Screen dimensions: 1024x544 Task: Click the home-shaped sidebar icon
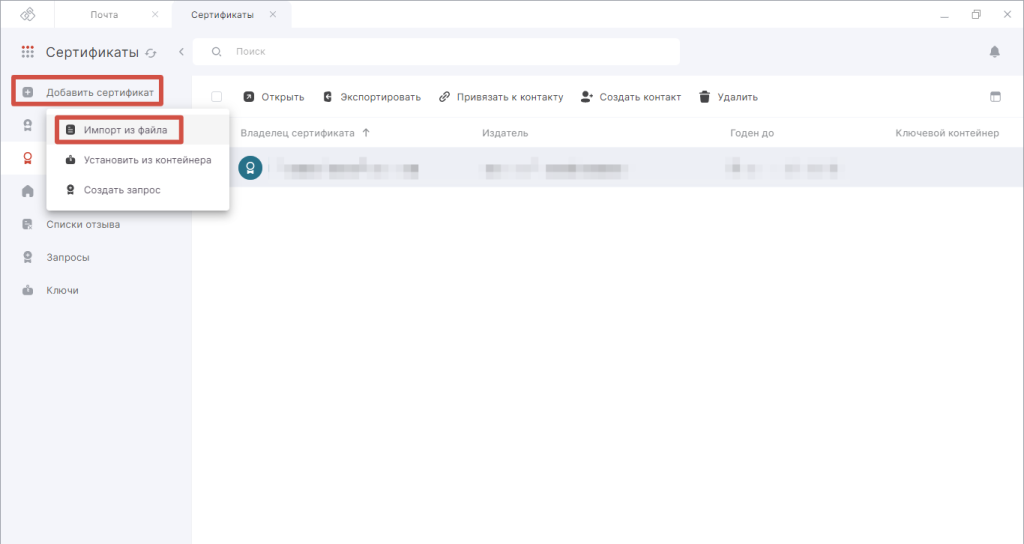[x=27, y=191]
